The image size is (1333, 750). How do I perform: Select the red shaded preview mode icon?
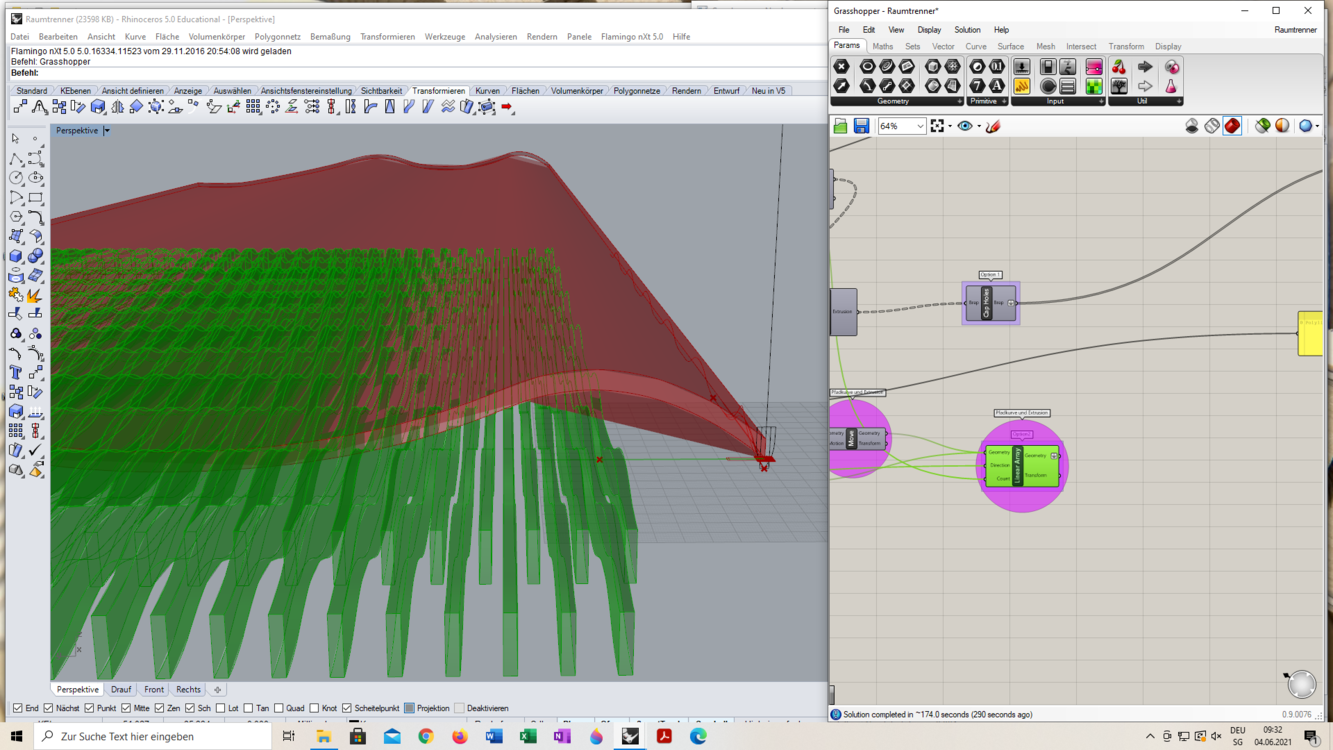pyautogui.click(x=1232, y=126)
